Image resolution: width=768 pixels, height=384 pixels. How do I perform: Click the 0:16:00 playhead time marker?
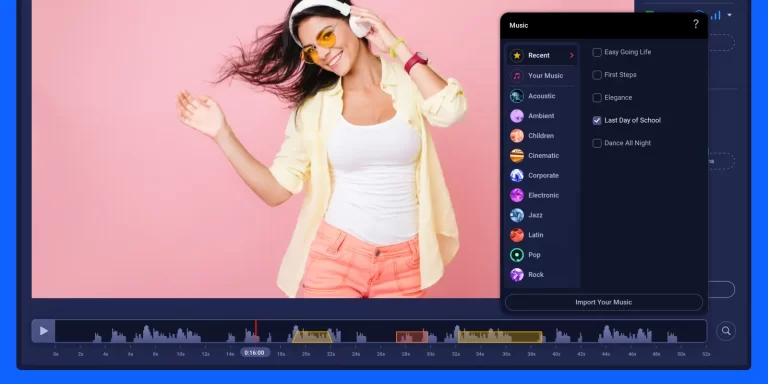tap(254, 353)
